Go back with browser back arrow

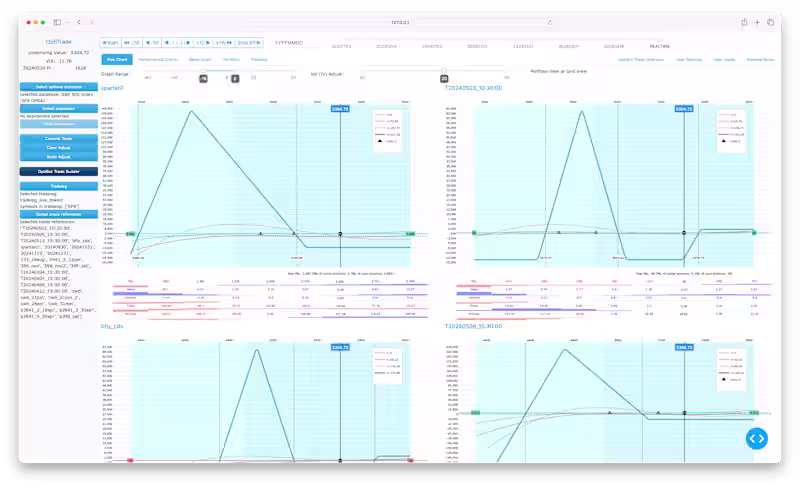[x=79, y=22]
